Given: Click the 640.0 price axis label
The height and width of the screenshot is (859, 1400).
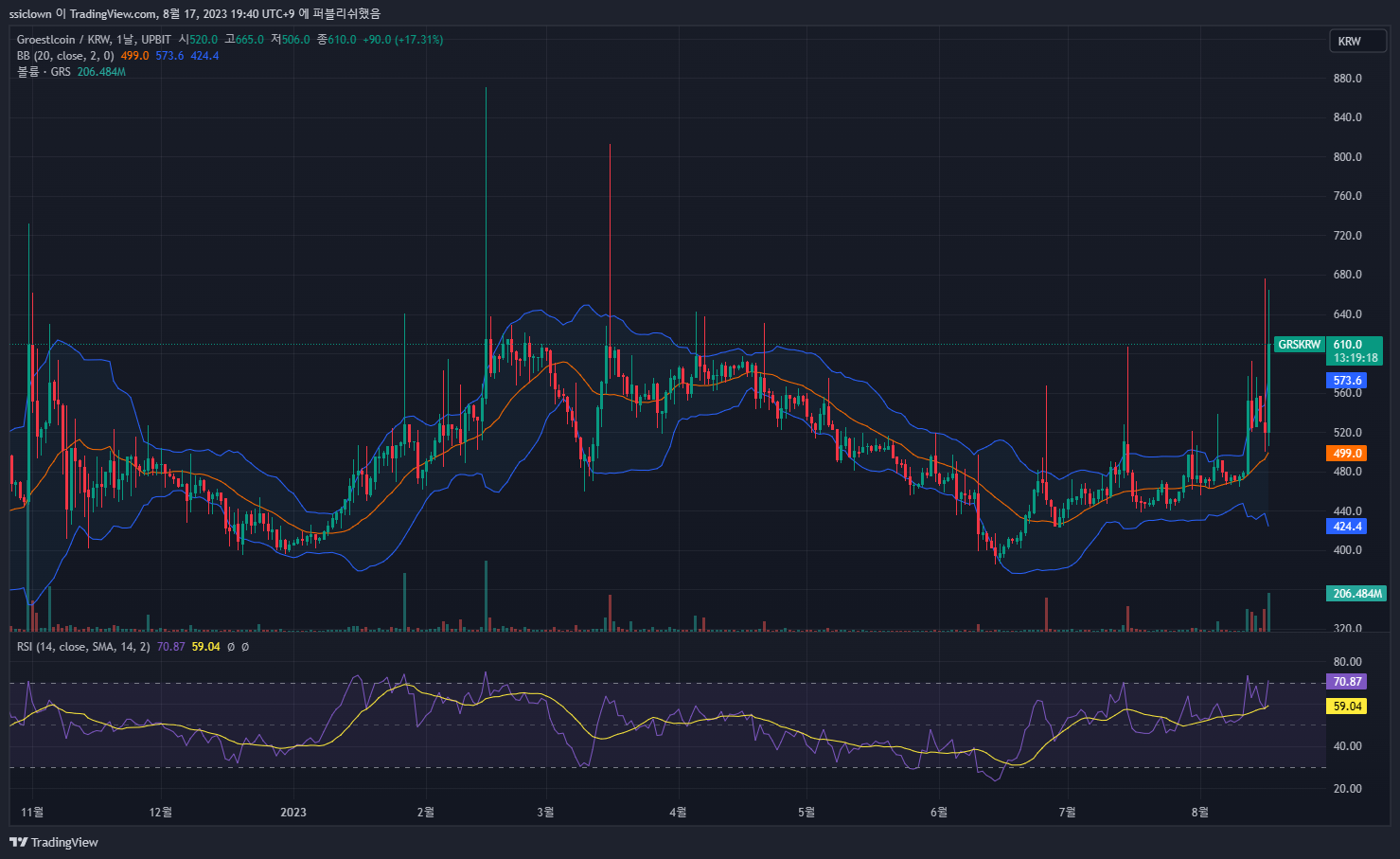Looking at the screenshot, I should 1347,314.
